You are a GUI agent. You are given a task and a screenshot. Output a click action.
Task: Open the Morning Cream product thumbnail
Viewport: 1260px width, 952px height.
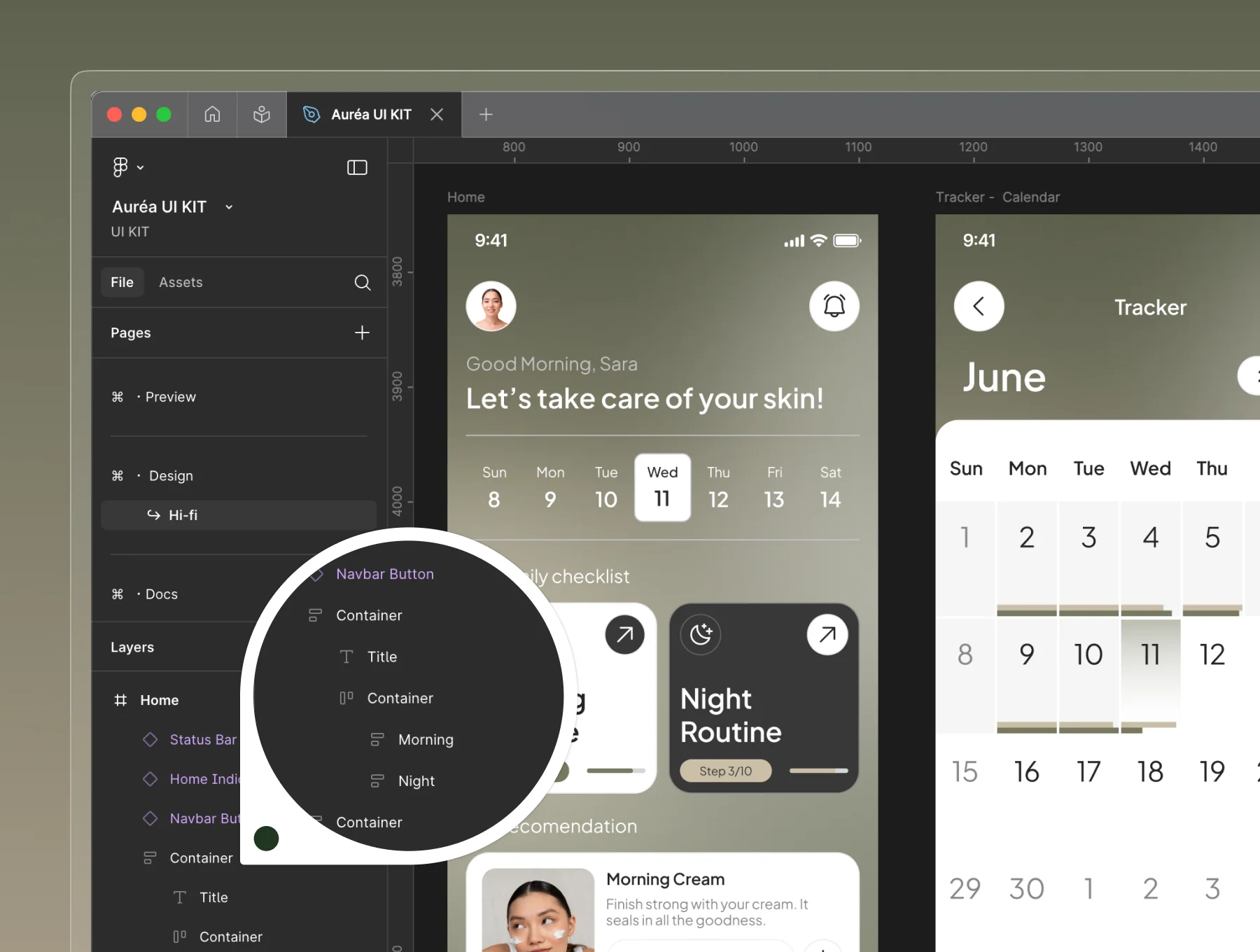538,910
